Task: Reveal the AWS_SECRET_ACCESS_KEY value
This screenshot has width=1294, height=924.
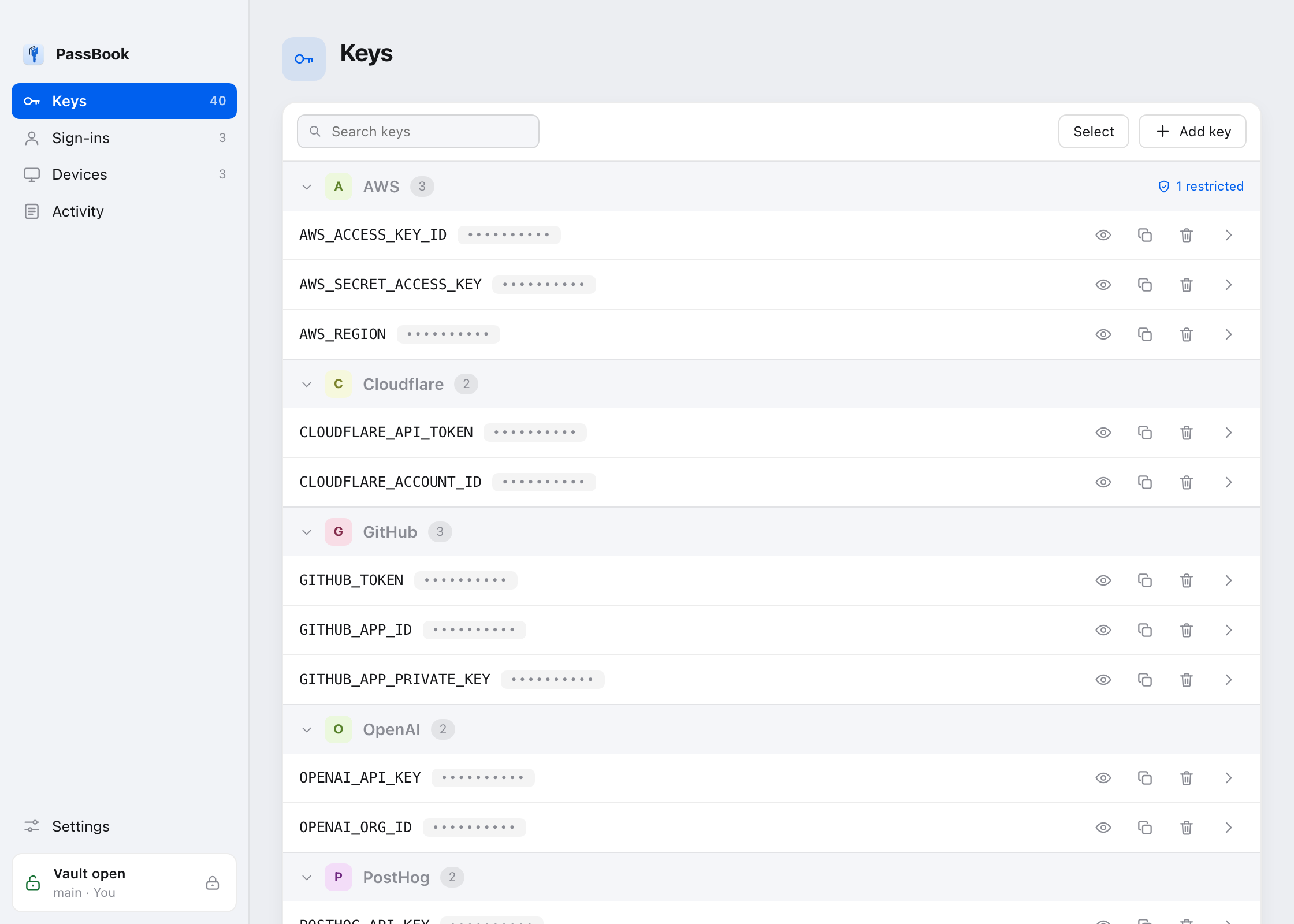Action: (1103, 285)
